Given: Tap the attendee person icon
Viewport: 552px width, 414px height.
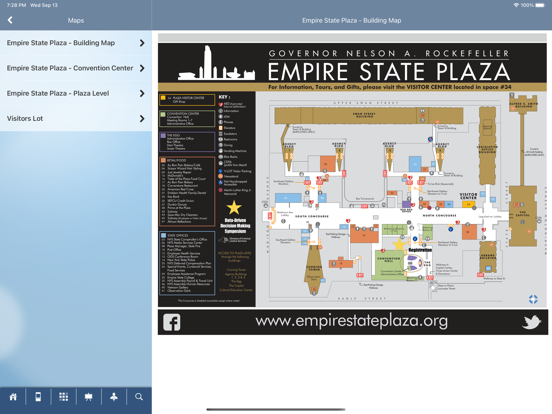Looking at the screenshot, I should tap(114, 397).
